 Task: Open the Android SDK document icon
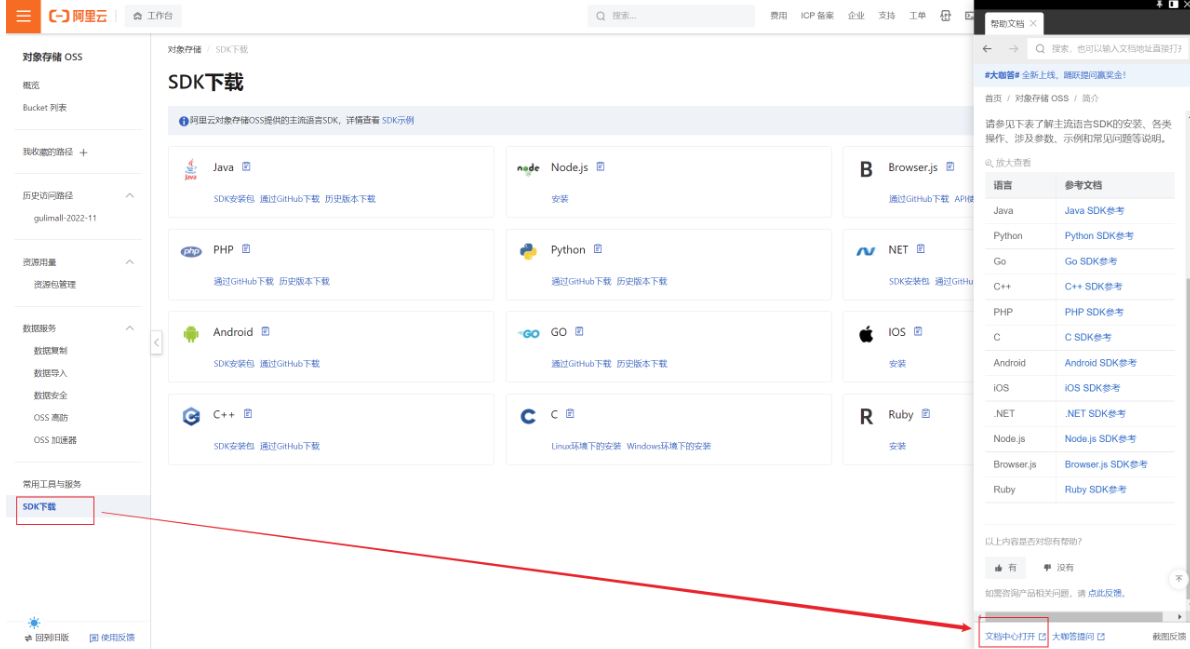coord(266,331)
